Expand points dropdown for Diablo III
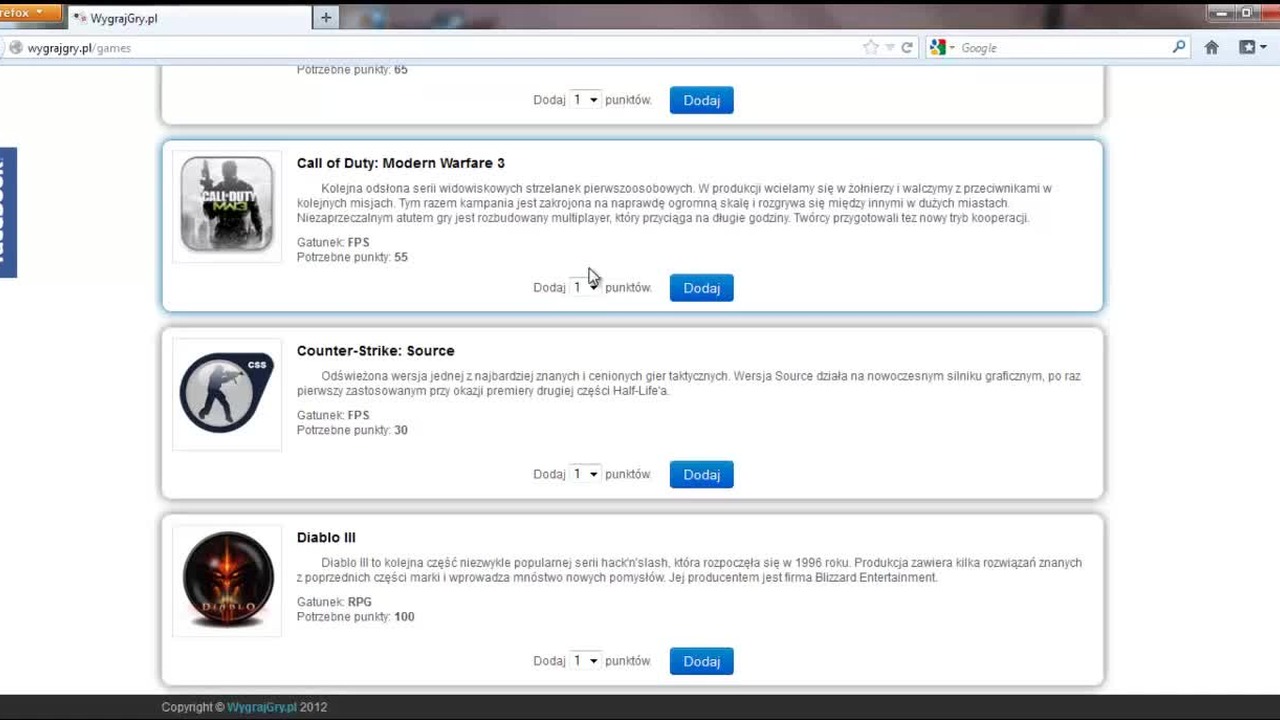The width and height of the screenshot is (1280, 720). click(585, 661)
